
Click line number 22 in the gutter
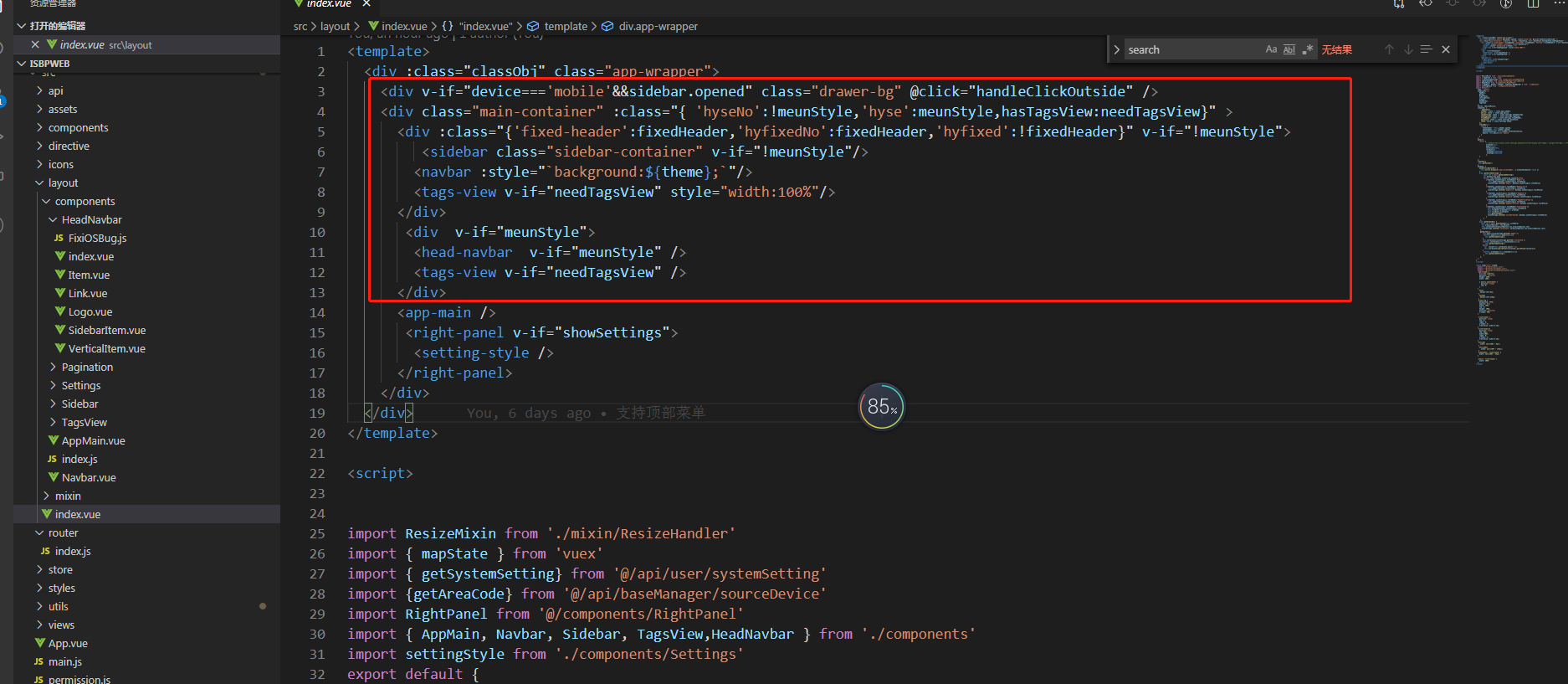pos(317,473)
